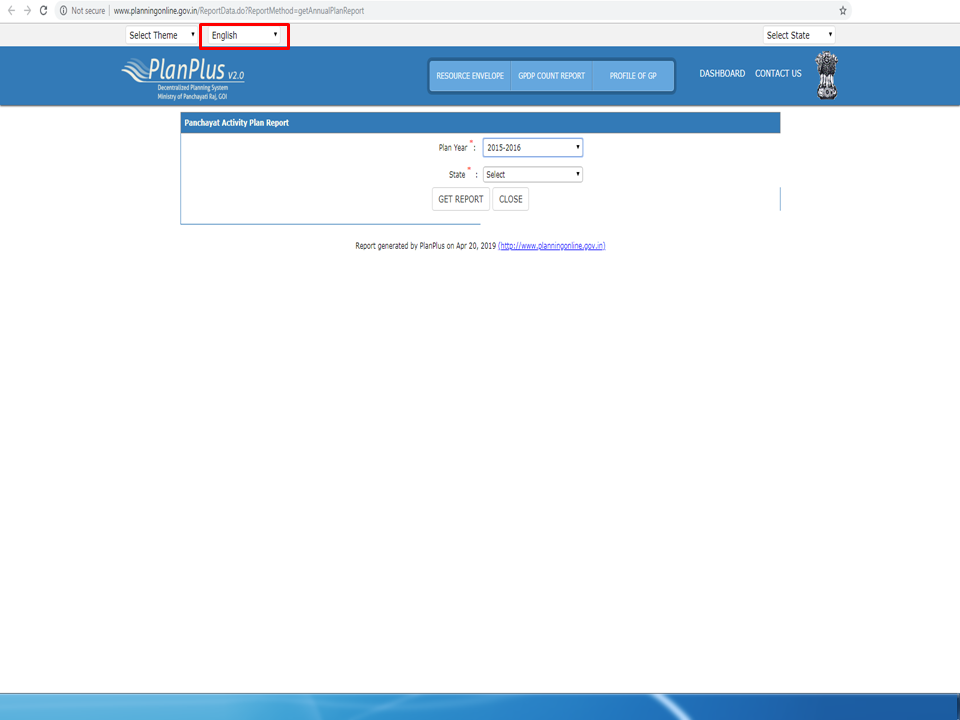Image resolution: width=960 pixels, height=720 pixels.
Task: Open the Select State dropdown at top right
Action: tap(799, 34)
